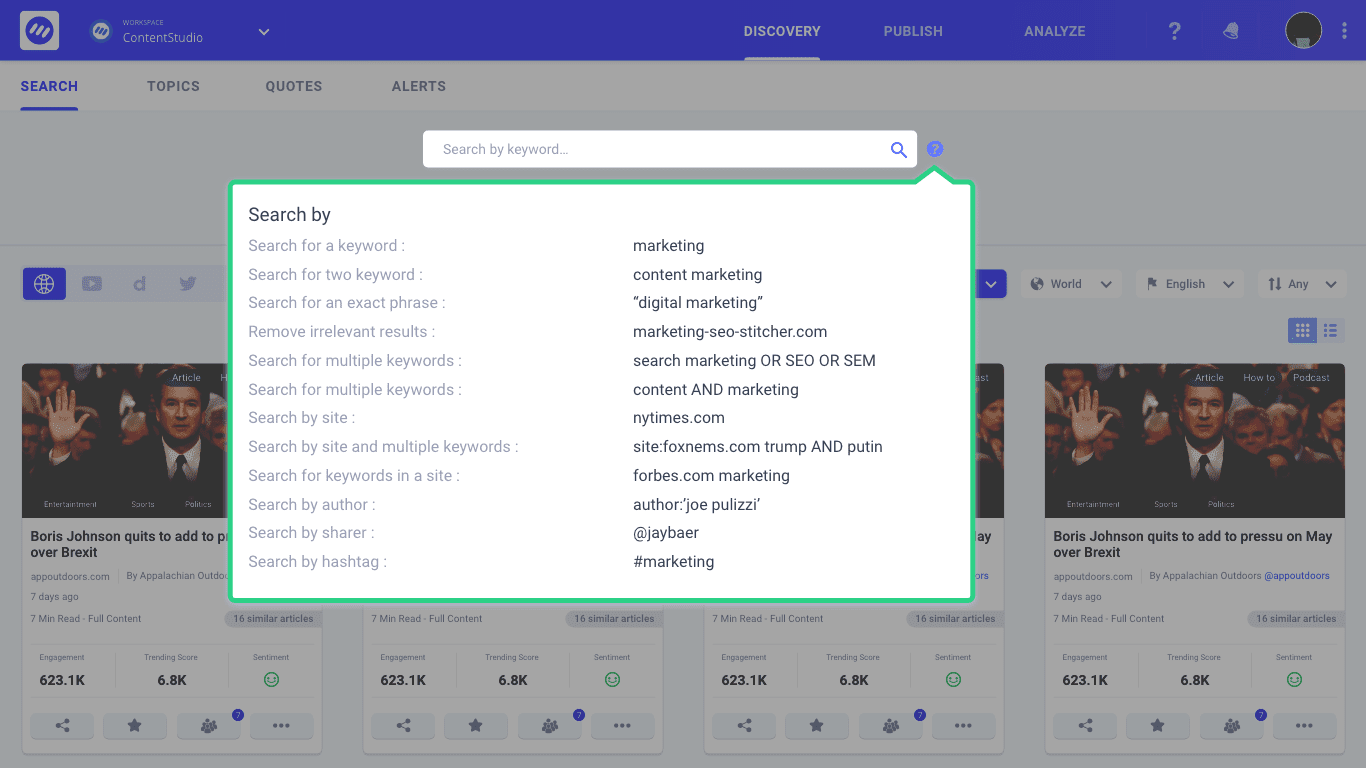
Task: Open the notifications bell
Action: pos(1231,31)
